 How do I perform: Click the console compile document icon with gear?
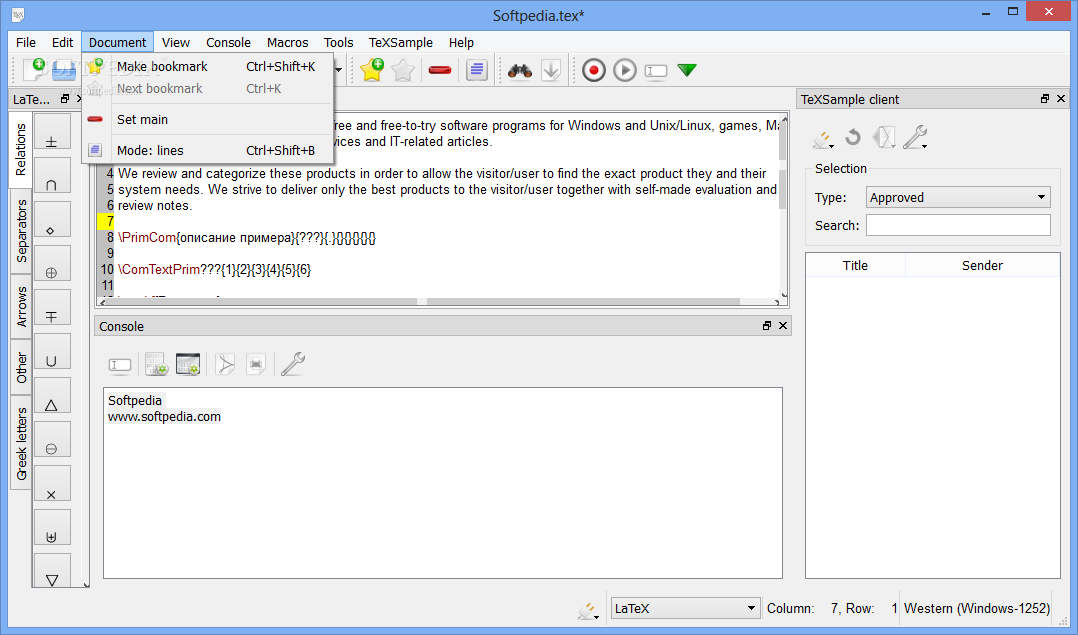pos(156,364)
